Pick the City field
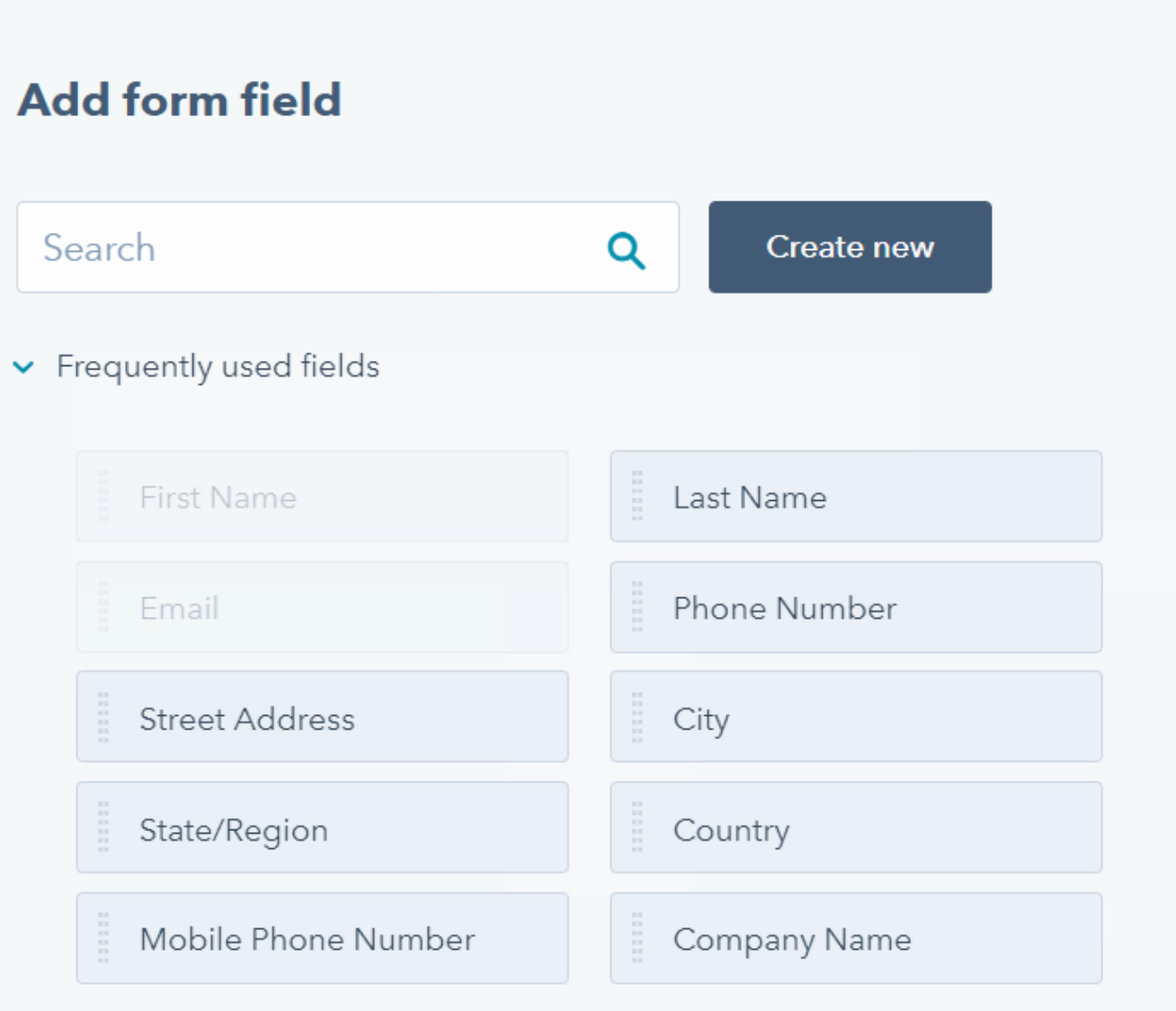This screenshot has width=1176, height=1011. pyautogui.click(x=856, y=717)
